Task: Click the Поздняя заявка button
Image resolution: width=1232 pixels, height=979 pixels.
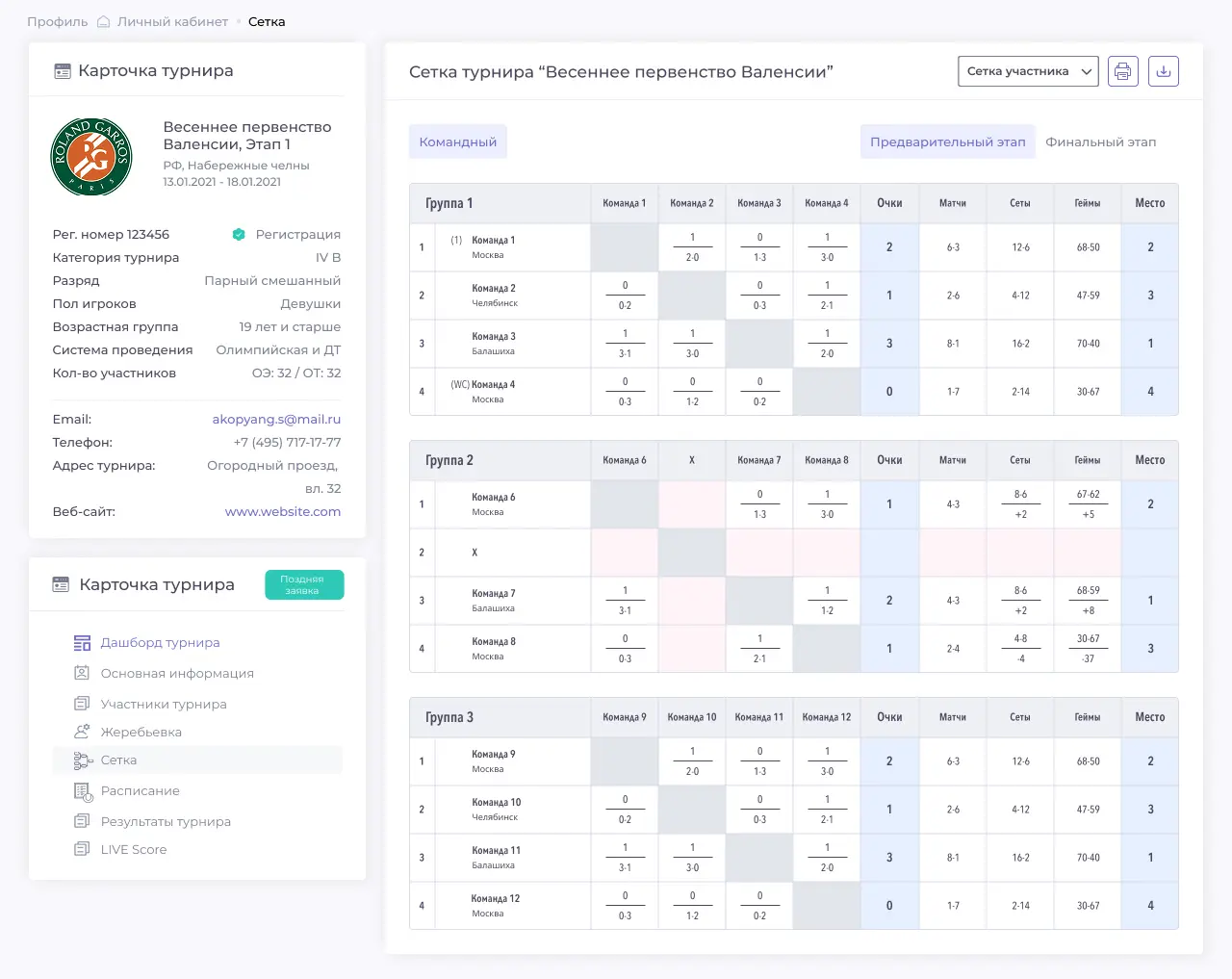Action: pos(304,584)
